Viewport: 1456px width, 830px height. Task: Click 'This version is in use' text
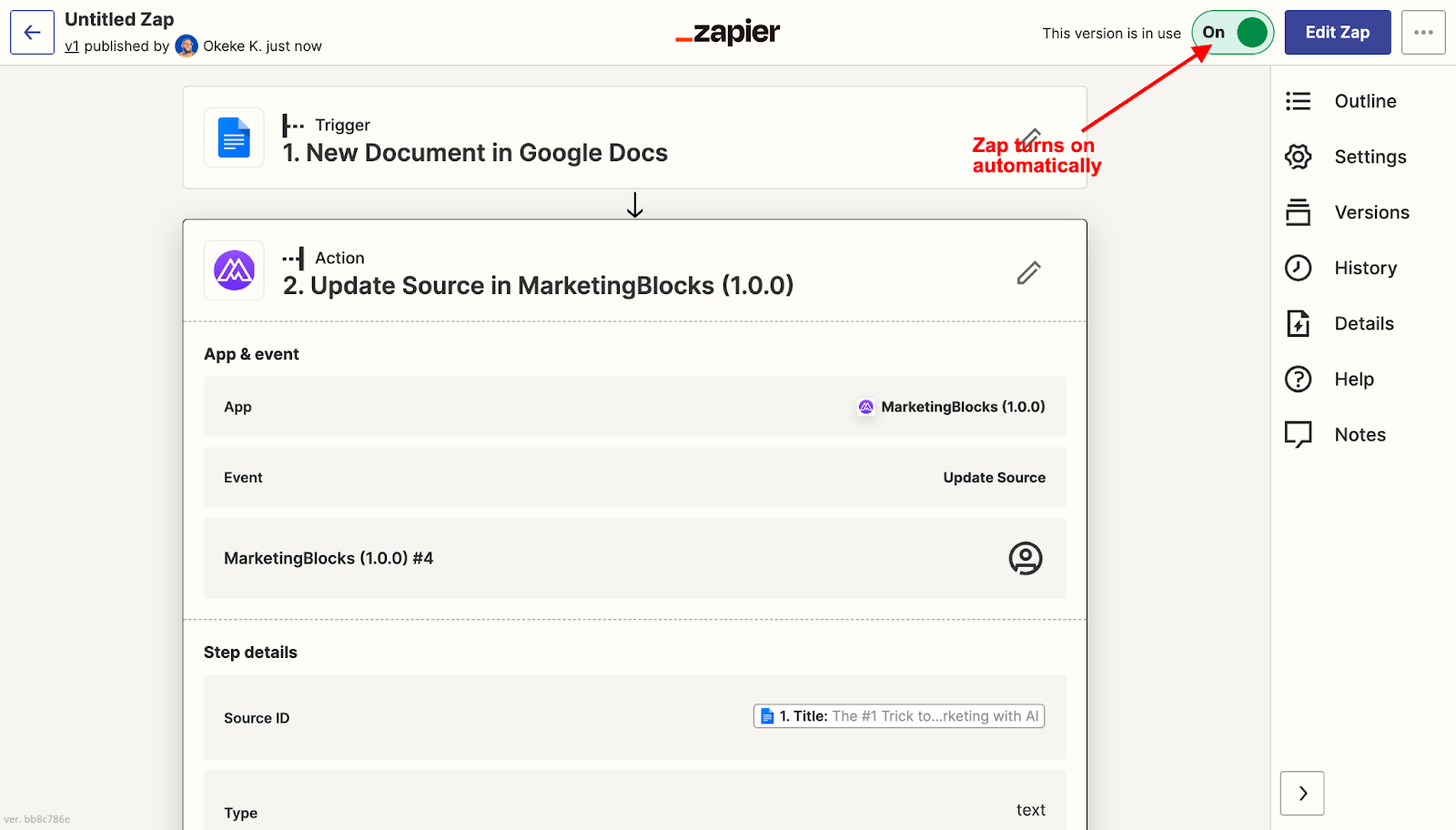tap(1111, 33)
